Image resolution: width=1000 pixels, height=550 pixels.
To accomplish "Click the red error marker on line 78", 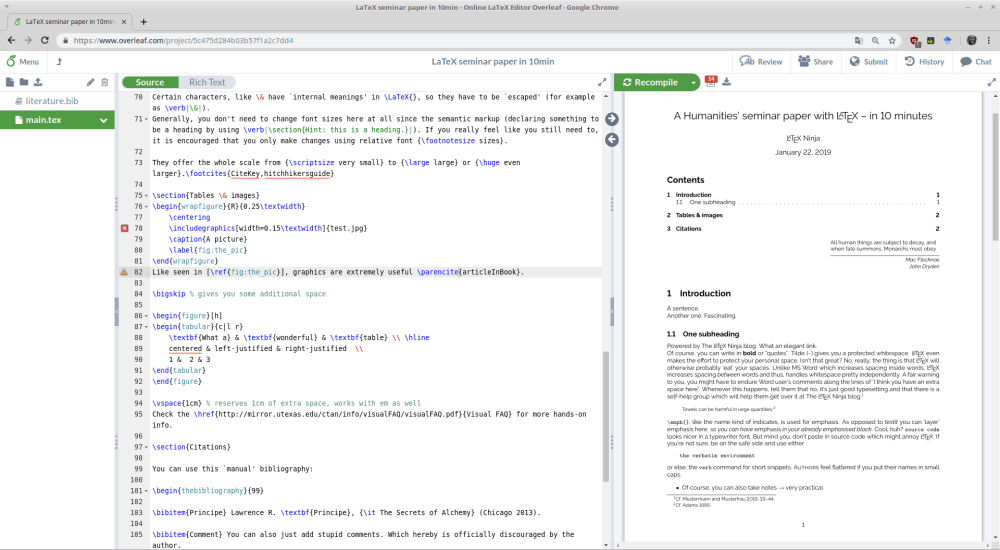I will tap(124, 229).
